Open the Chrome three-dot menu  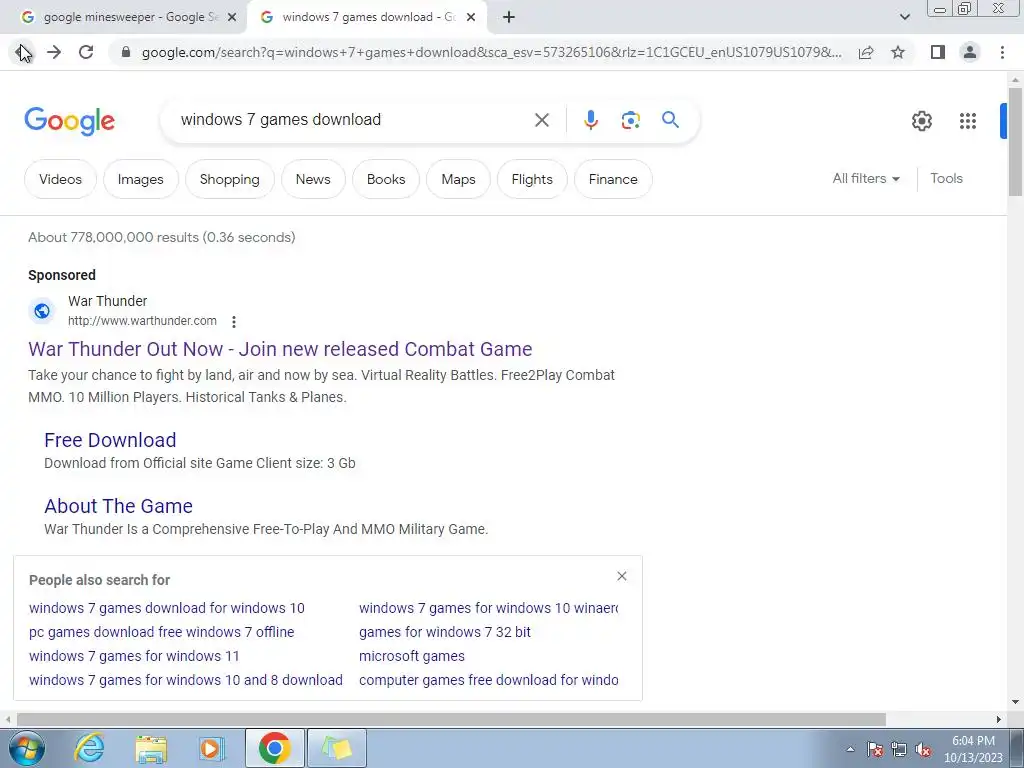pos(1002,52)
